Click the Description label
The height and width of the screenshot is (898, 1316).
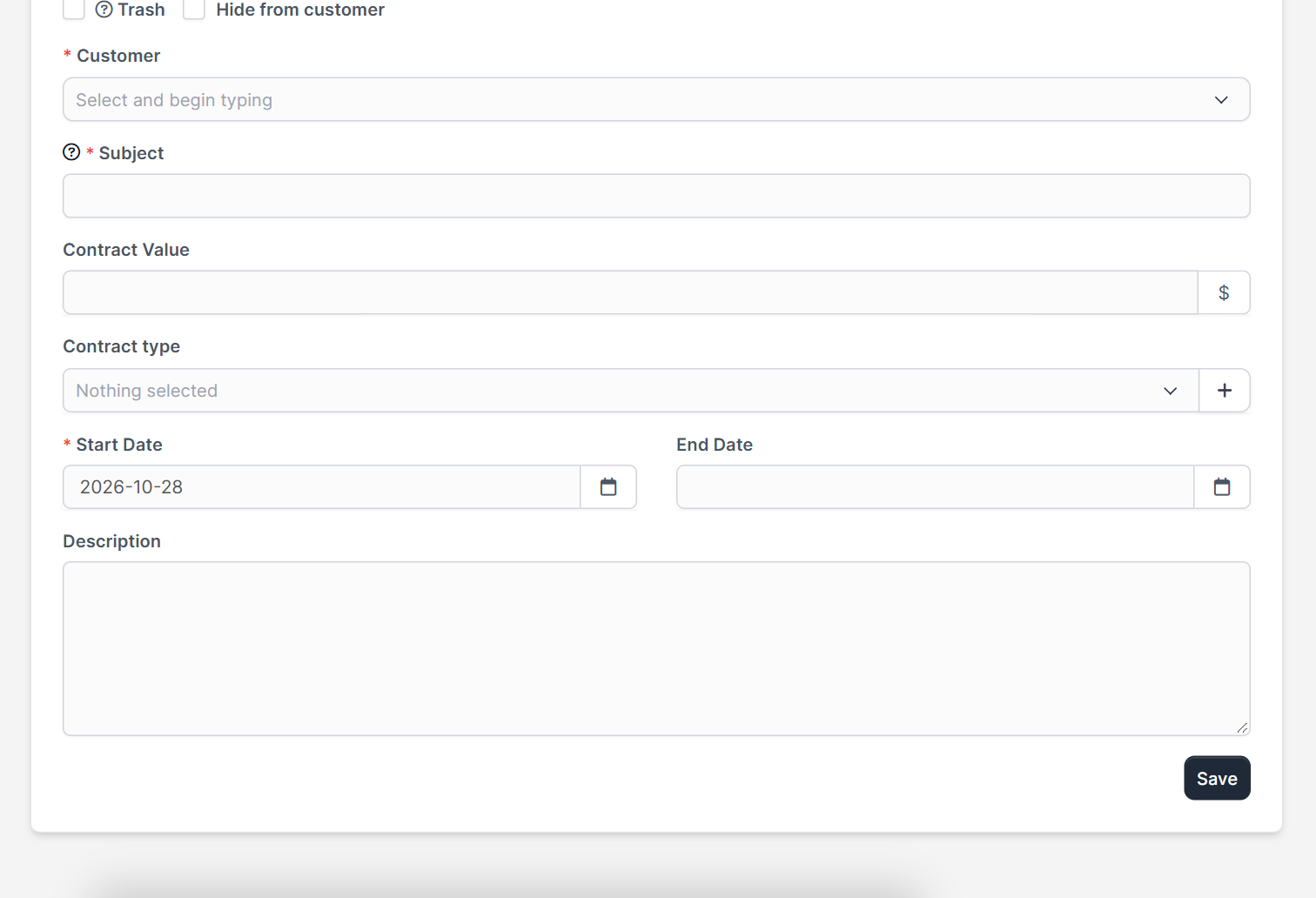click(x=112, y=541)
